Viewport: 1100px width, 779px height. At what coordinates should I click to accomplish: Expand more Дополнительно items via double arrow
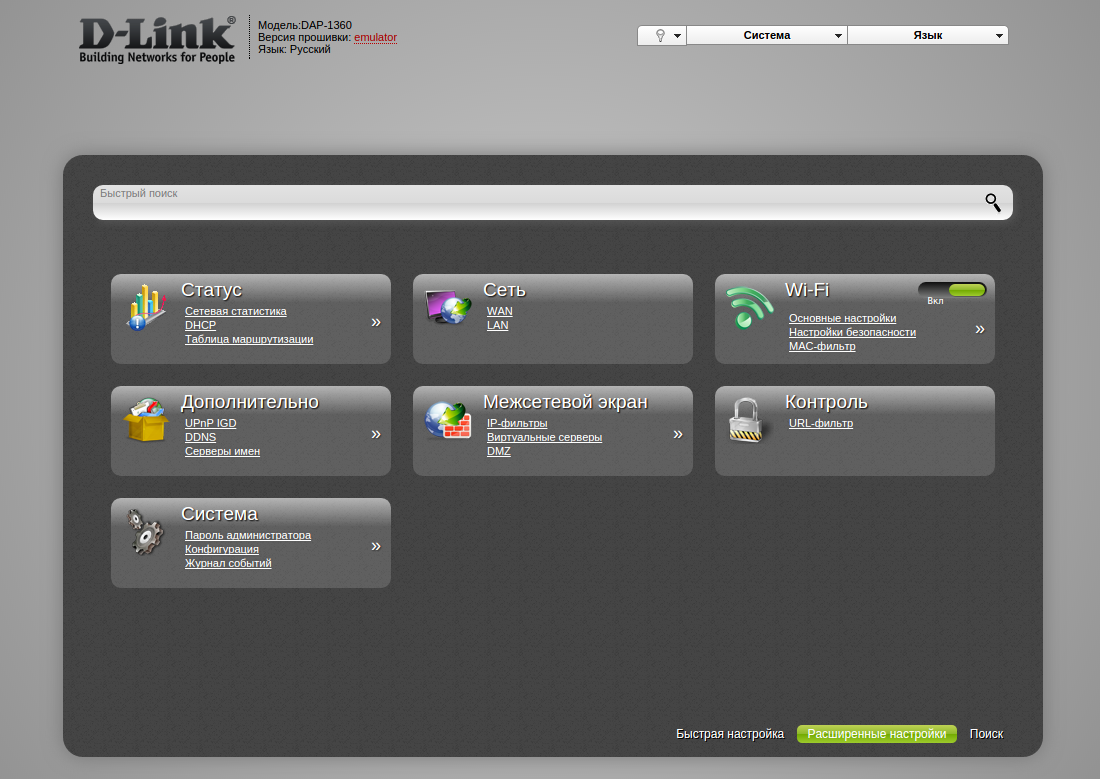pyautogui.click(x=376, y=434)
